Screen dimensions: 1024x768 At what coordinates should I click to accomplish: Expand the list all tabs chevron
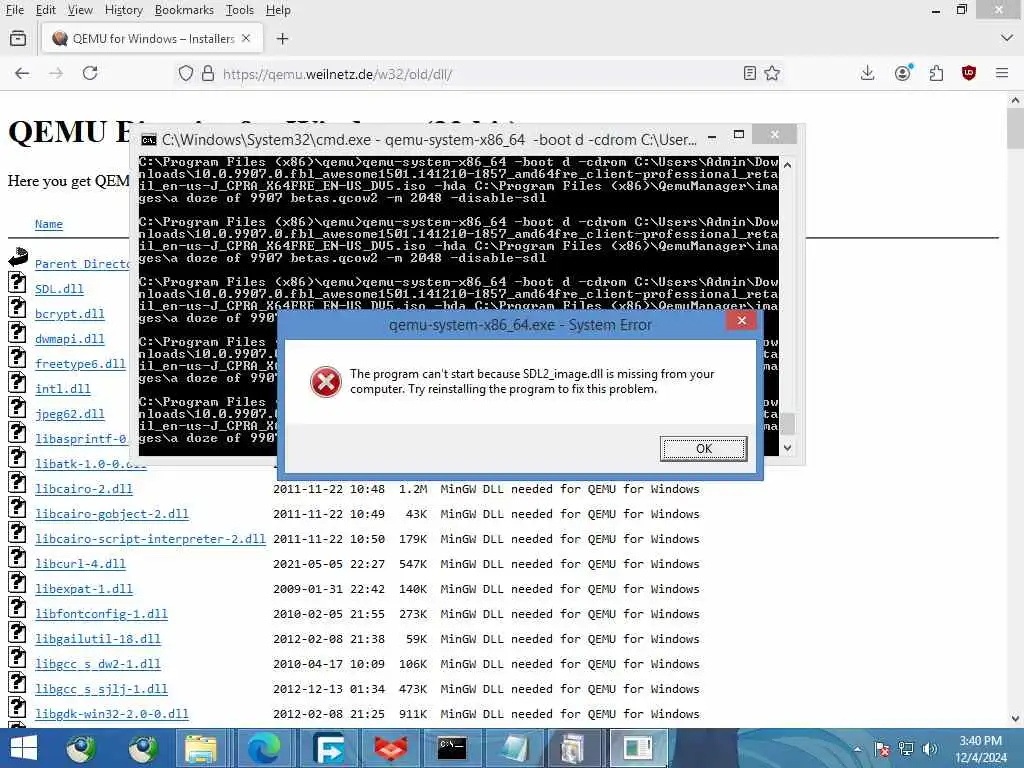(x=1006, y=39)
